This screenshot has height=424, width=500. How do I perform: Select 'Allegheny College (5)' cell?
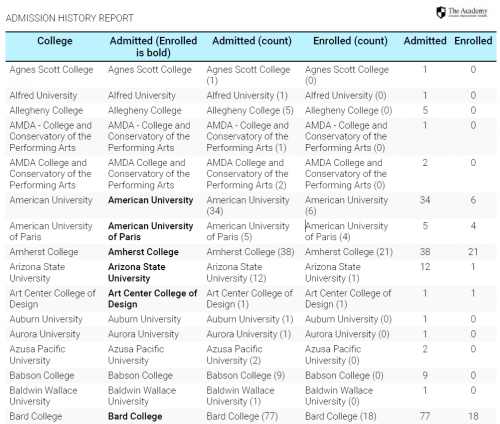point(250,110)
